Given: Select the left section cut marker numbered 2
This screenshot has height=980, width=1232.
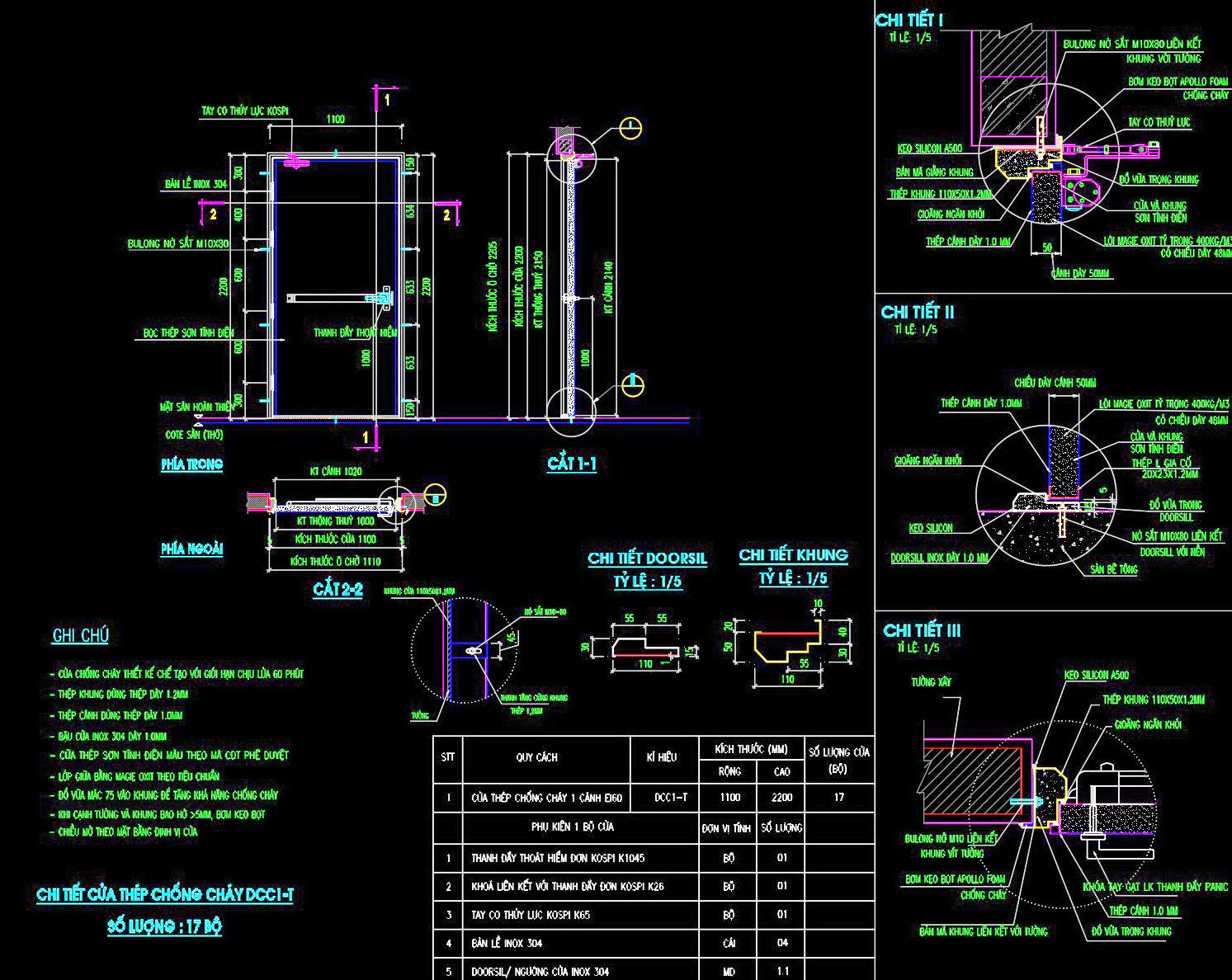Looking at the screenshot, I should click(x=213, y=214).
